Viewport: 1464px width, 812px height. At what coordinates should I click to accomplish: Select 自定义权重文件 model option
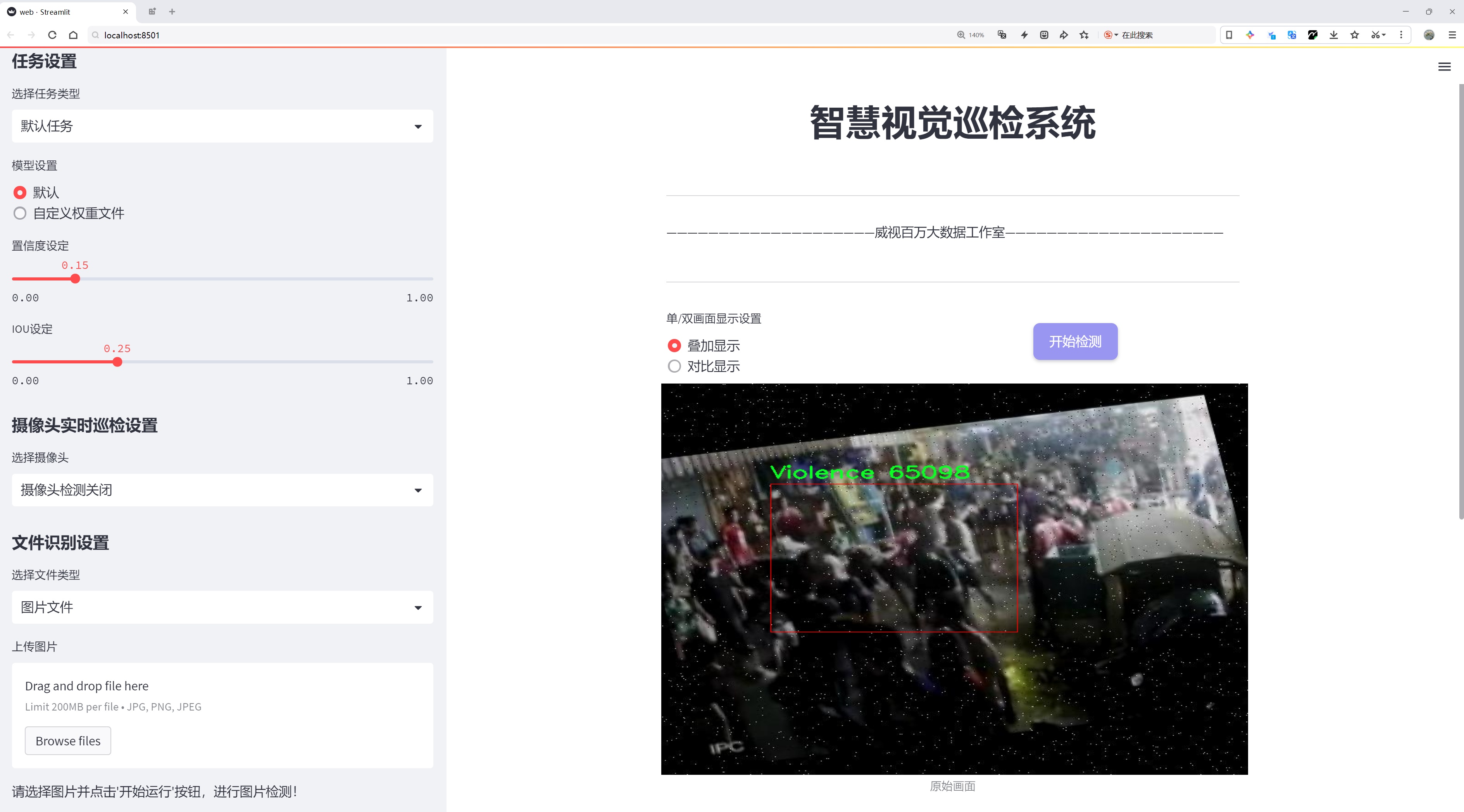tap(21, 213)
